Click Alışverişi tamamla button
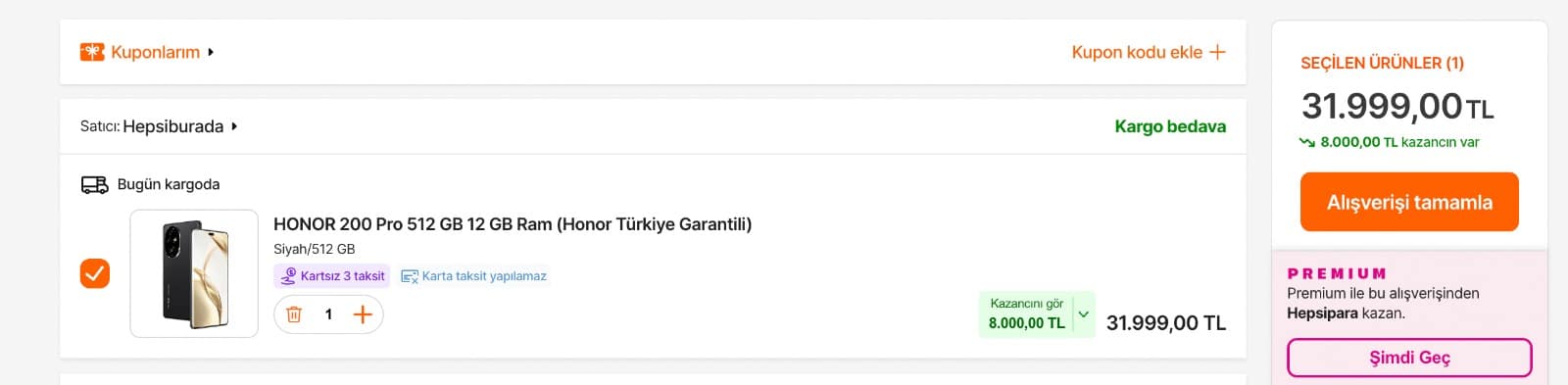 (x=1409, y=202)
